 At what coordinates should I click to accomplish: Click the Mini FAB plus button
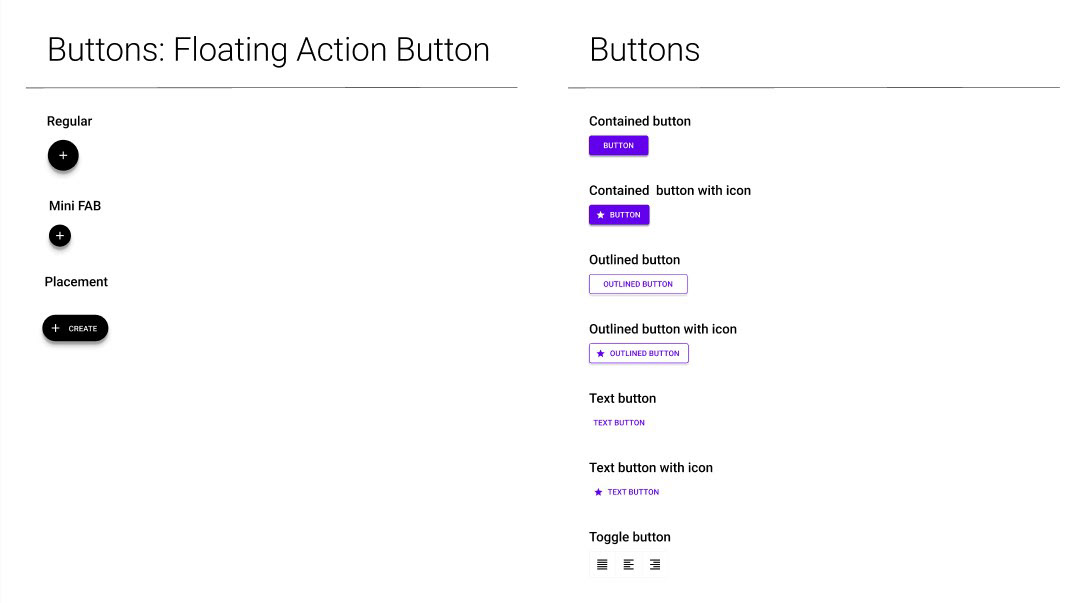coord(59,236)
